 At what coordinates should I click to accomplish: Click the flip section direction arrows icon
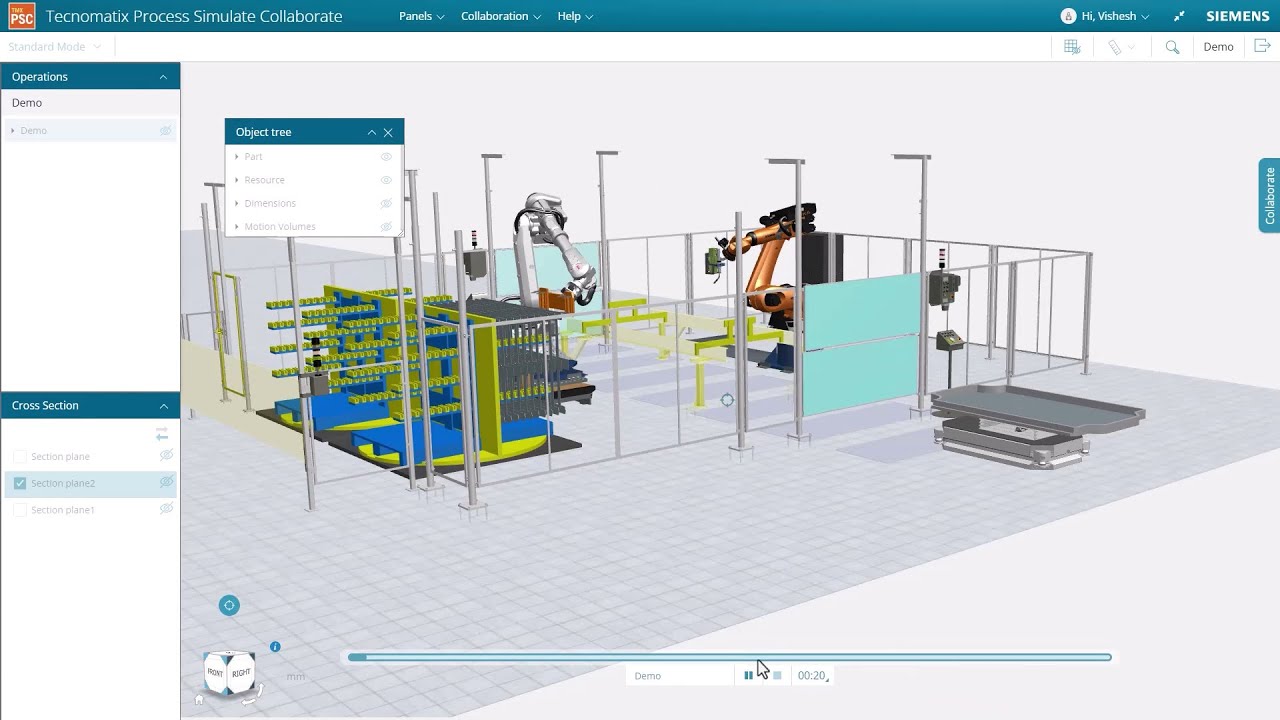[x=162, y=434]
